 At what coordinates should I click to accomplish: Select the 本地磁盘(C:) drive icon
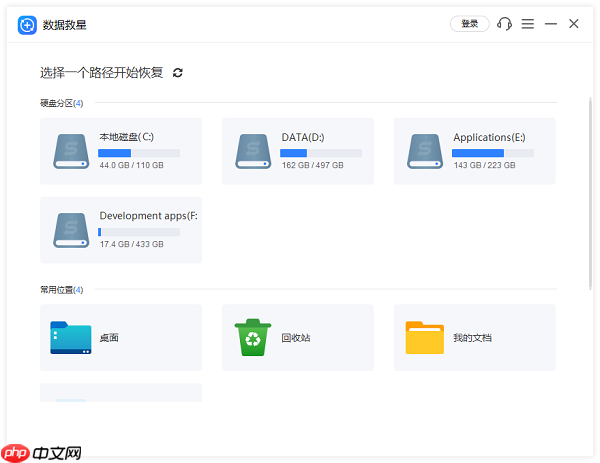(x=71, y=151)
